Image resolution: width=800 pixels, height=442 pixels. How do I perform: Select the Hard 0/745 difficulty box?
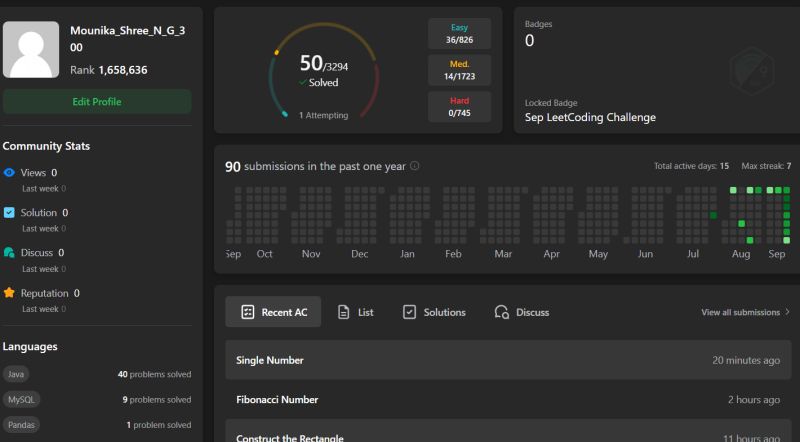point(459,106)
